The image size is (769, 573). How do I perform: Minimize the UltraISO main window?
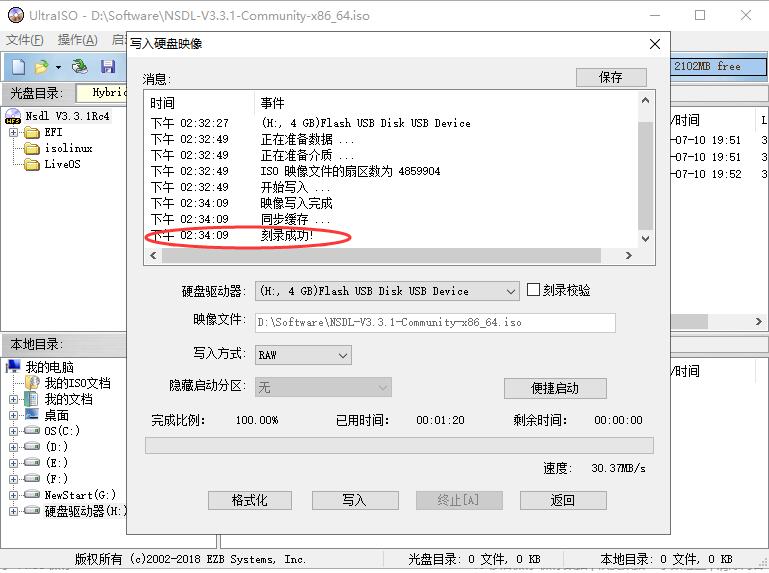(655, 15)
